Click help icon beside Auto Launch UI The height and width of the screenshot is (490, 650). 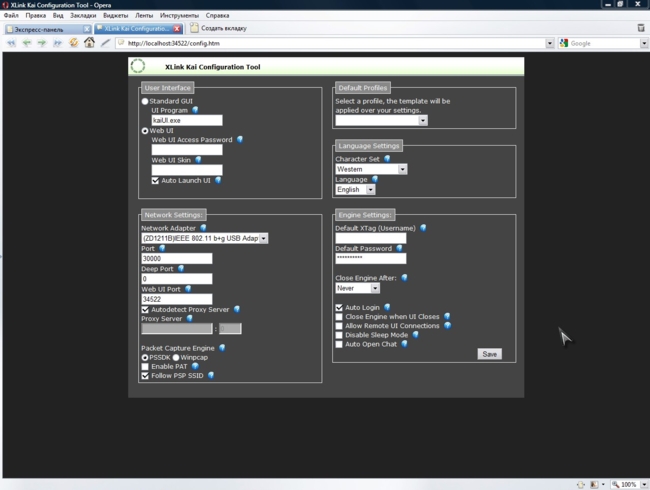[218, 180]
